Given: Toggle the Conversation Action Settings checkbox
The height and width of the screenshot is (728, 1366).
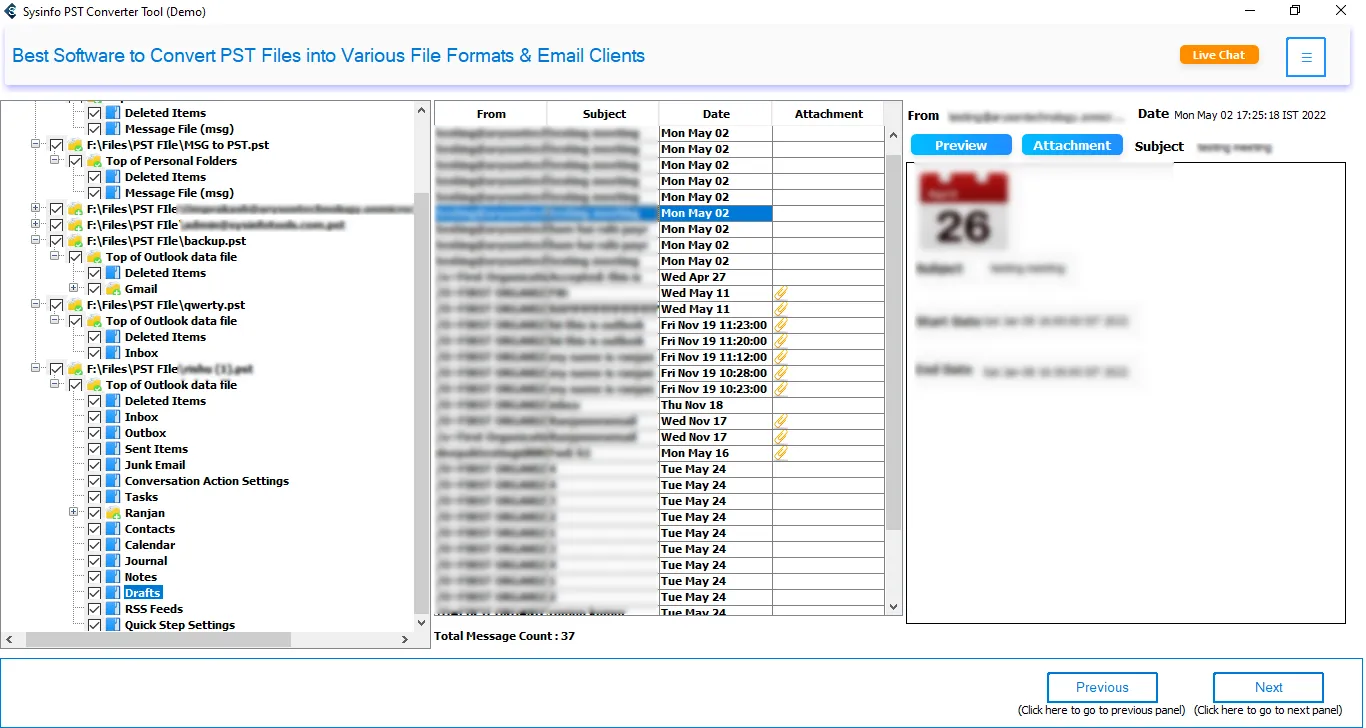Looking at the screenshot, I should tap(94, 481).
